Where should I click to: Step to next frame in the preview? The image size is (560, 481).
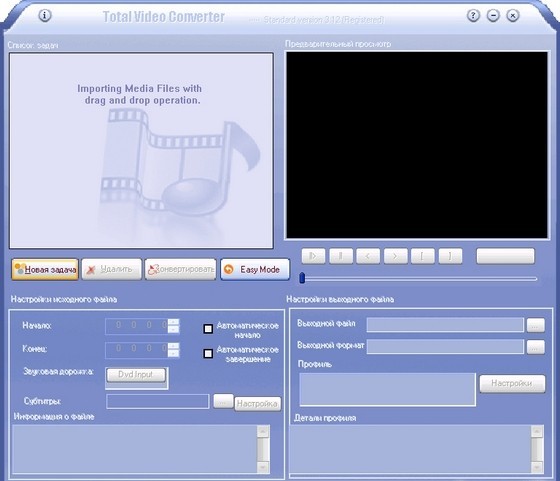tap(395, 256)
